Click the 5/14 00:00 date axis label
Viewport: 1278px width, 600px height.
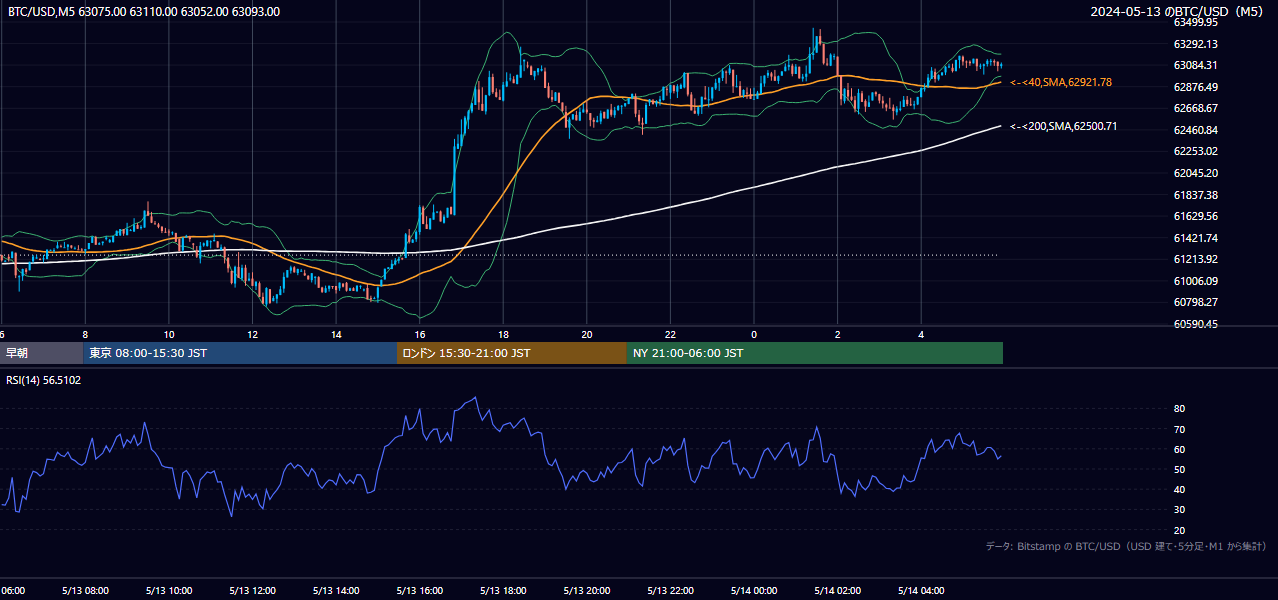click(x=754, y=591)
